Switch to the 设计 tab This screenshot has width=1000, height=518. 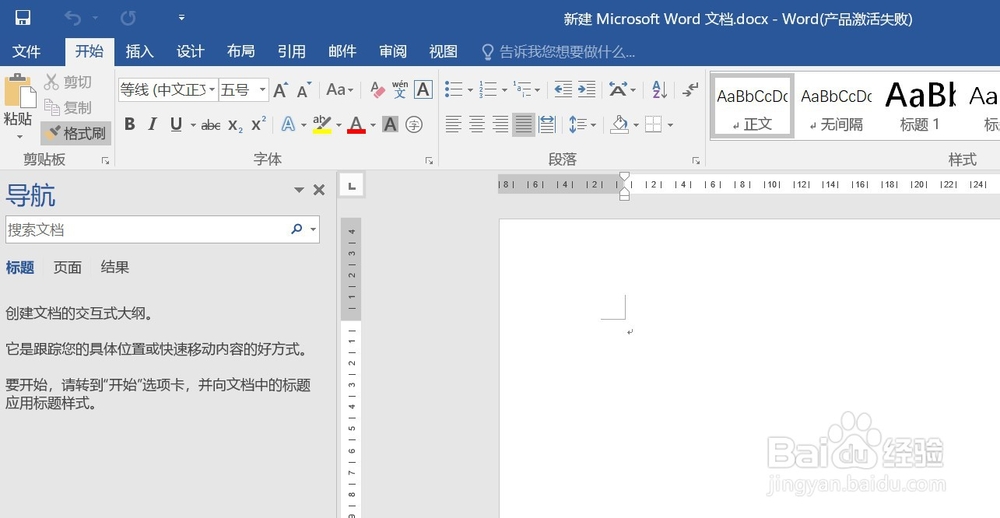click(x=190, y=52)
